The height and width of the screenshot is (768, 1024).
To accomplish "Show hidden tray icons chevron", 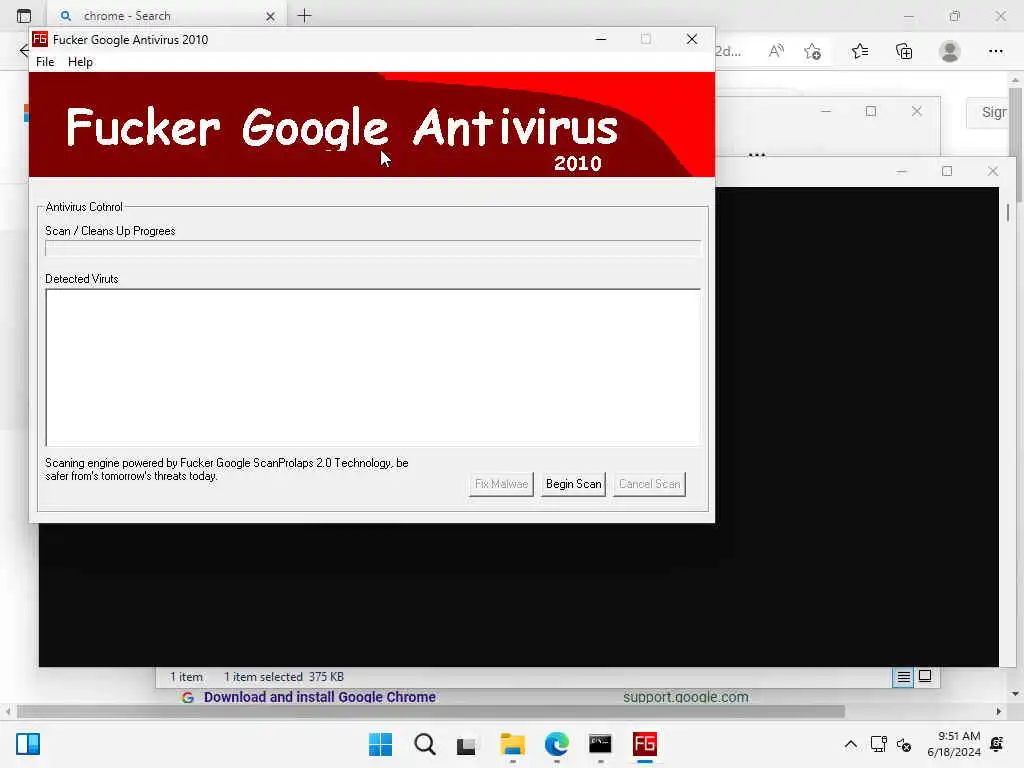I will click(x=850, y=744).
